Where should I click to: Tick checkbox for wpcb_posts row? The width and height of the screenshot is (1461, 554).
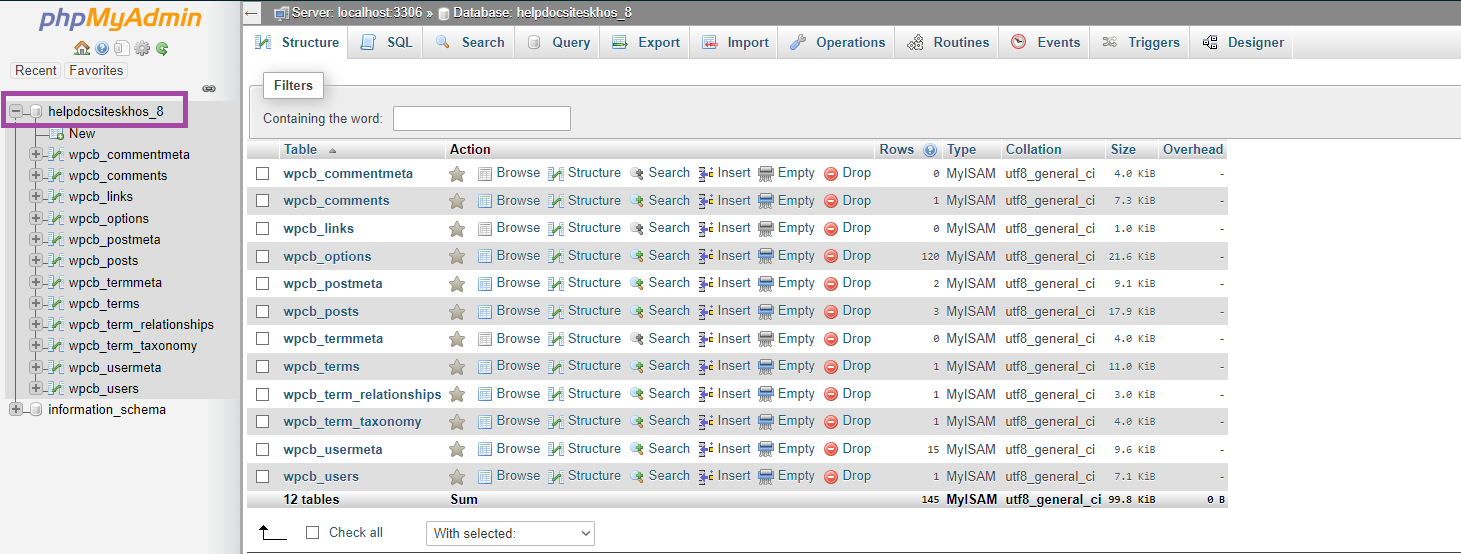click(263, 312)
